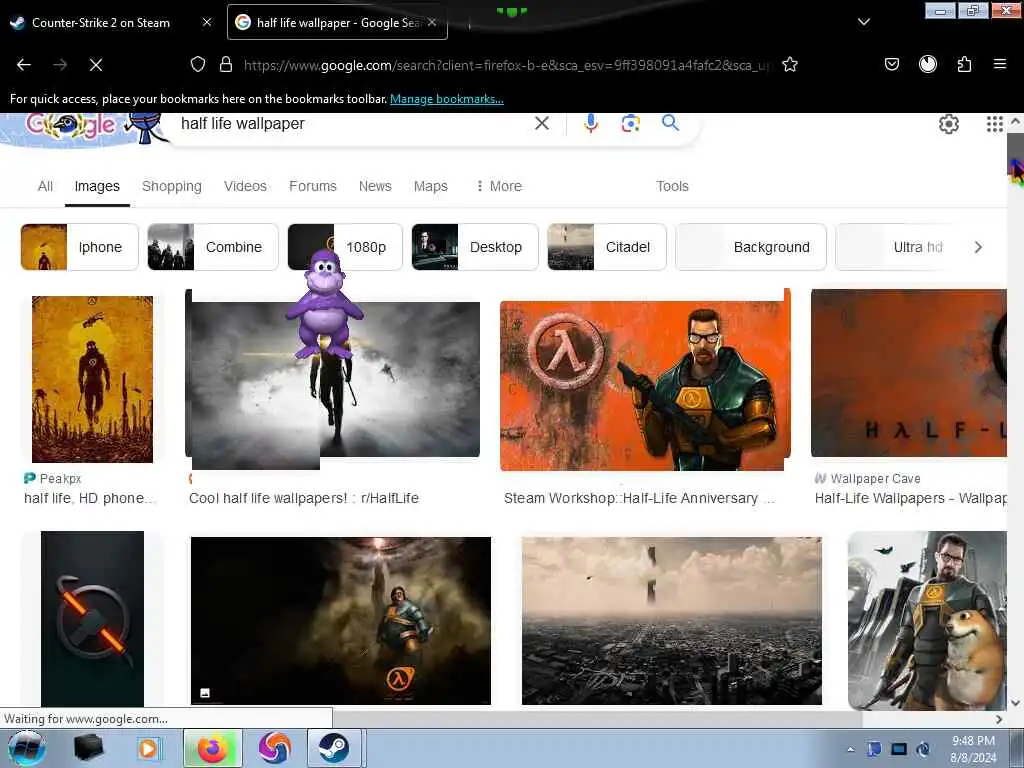Open the Maps results tab
This screenshot has height=768, width=1024.
(430, 186)
